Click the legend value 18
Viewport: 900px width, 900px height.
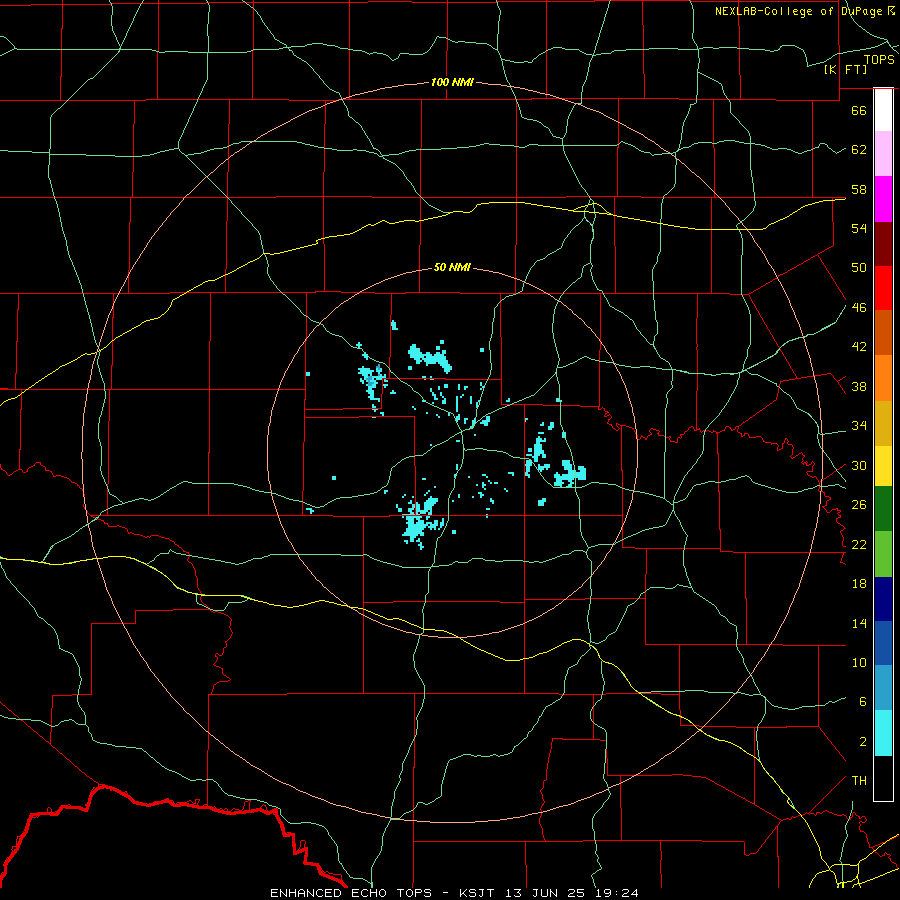859,584
